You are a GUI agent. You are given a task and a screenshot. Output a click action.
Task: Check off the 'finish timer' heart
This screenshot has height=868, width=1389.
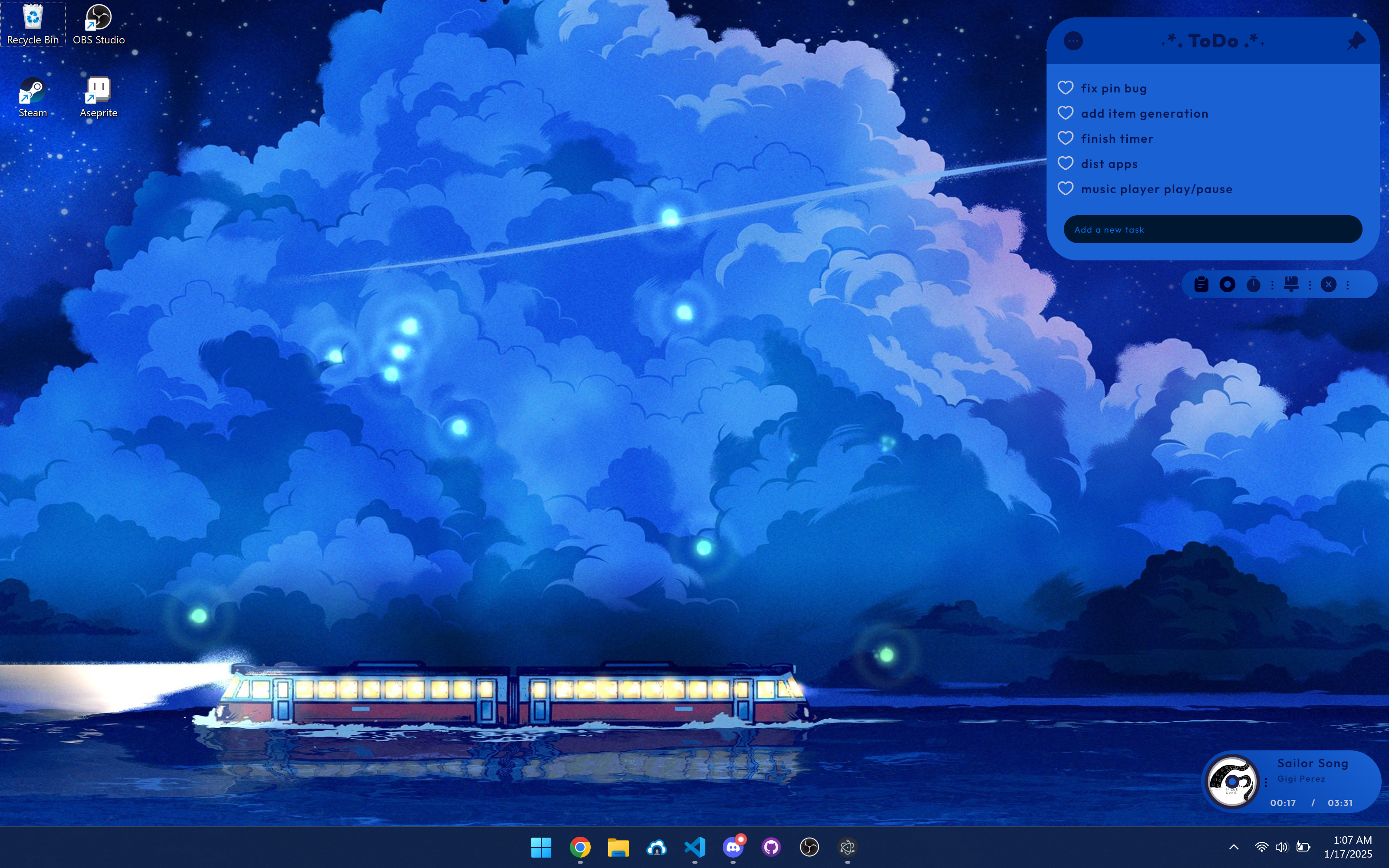[1066, 138]
